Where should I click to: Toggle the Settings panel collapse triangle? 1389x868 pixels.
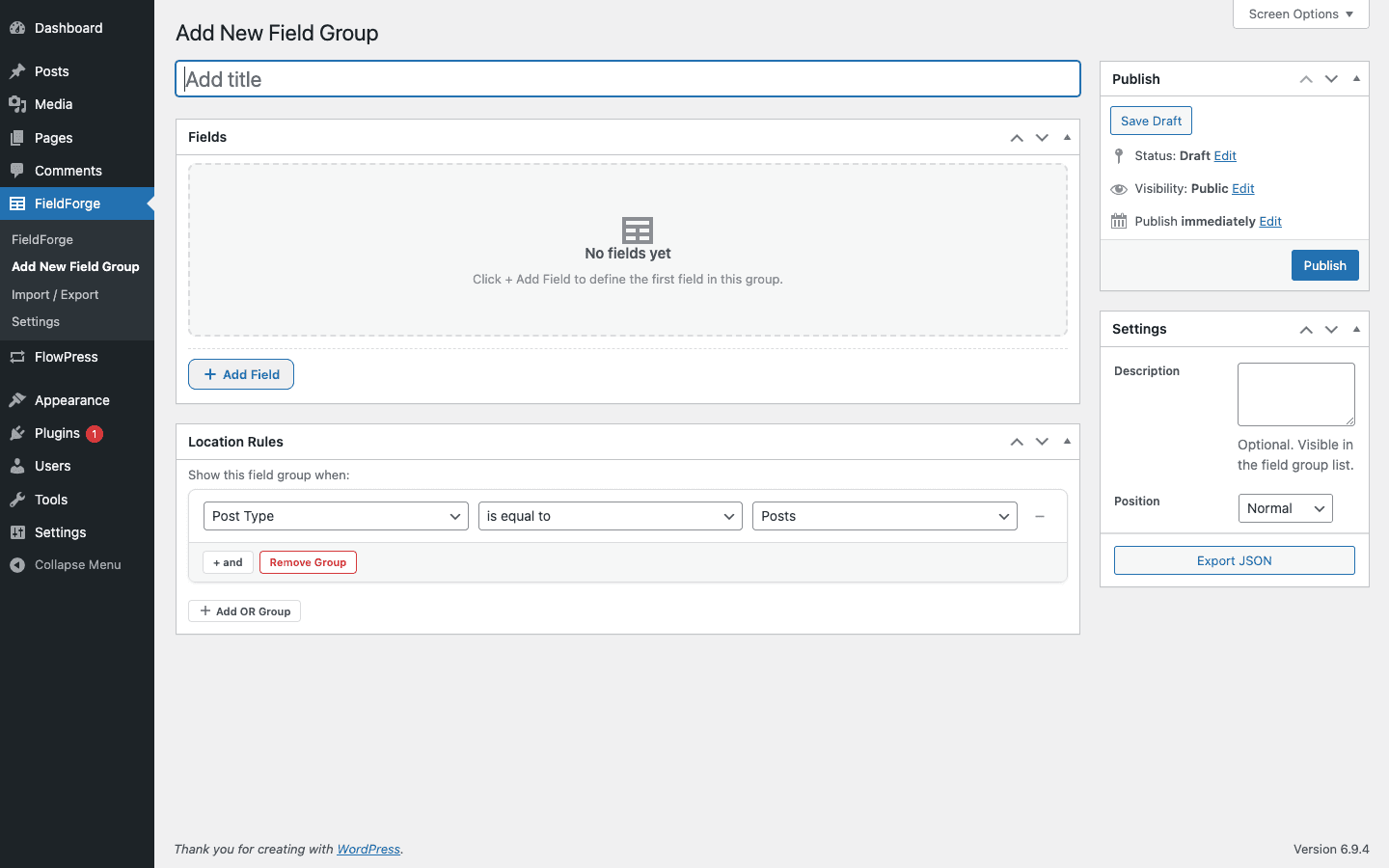coord(1356,329)
